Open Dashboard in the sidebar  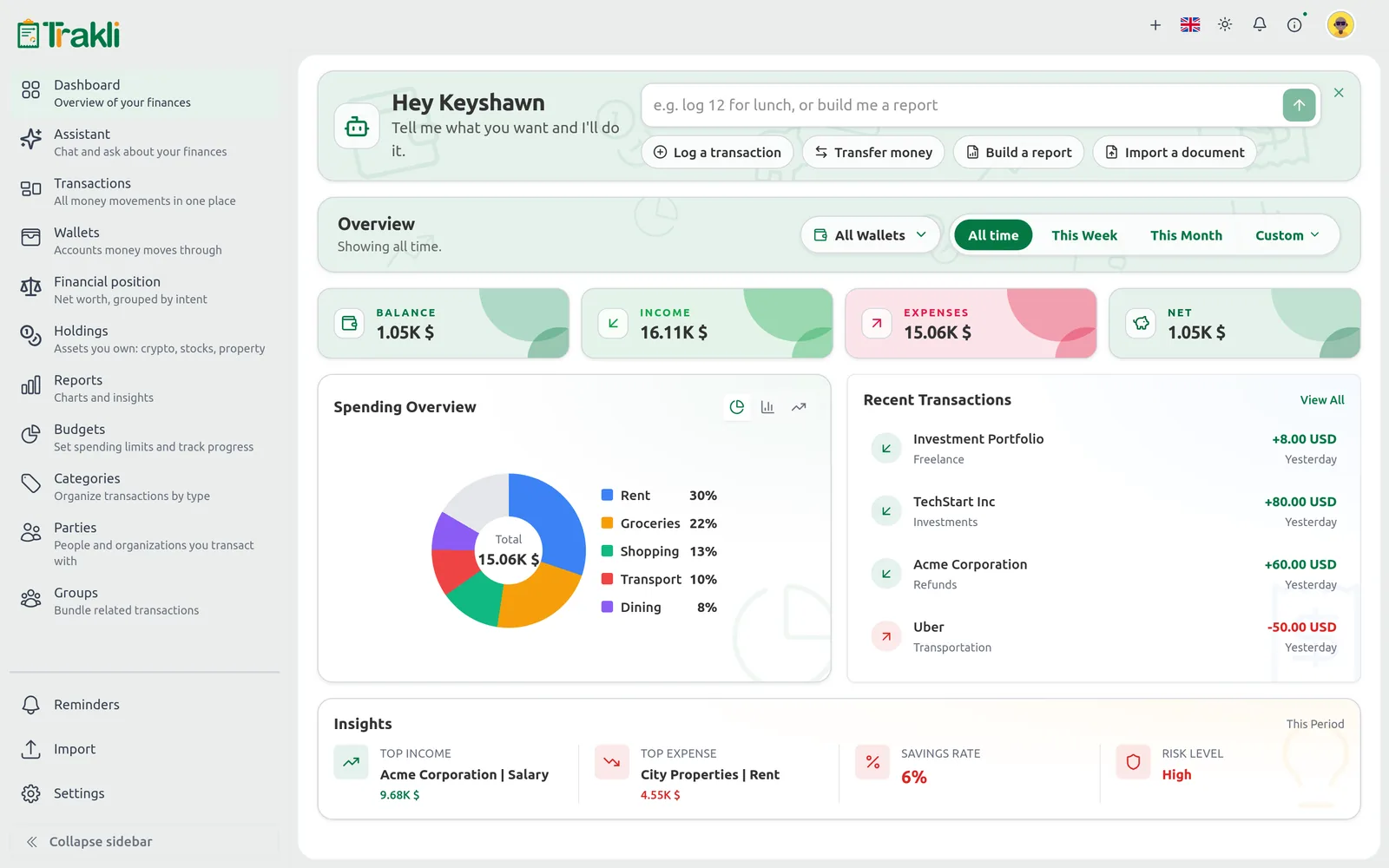coord(145,93)
